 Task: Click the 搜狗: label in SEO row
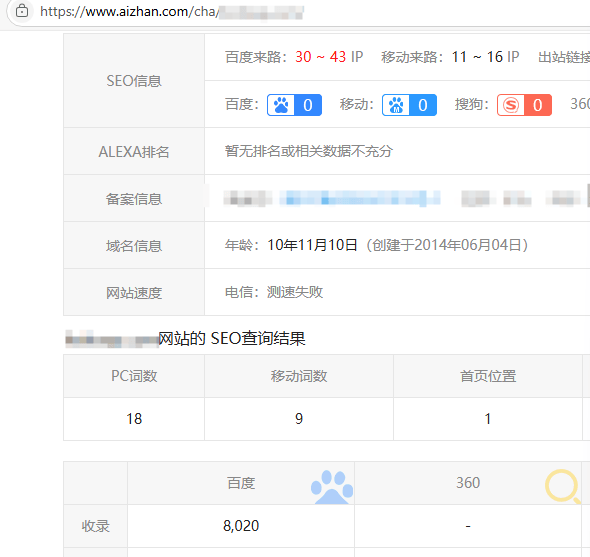coord(472,104)
